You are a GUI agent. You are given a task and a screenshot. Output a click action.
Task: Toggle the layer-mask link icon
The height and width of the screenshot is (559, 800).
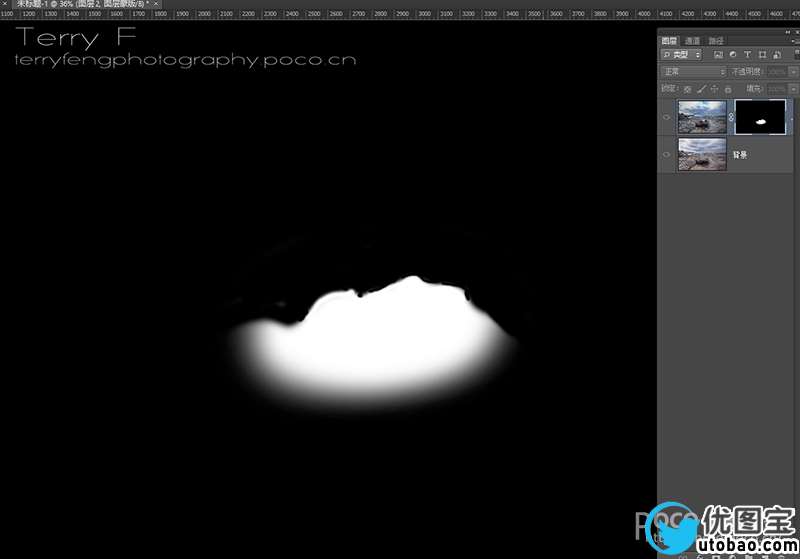731,117
